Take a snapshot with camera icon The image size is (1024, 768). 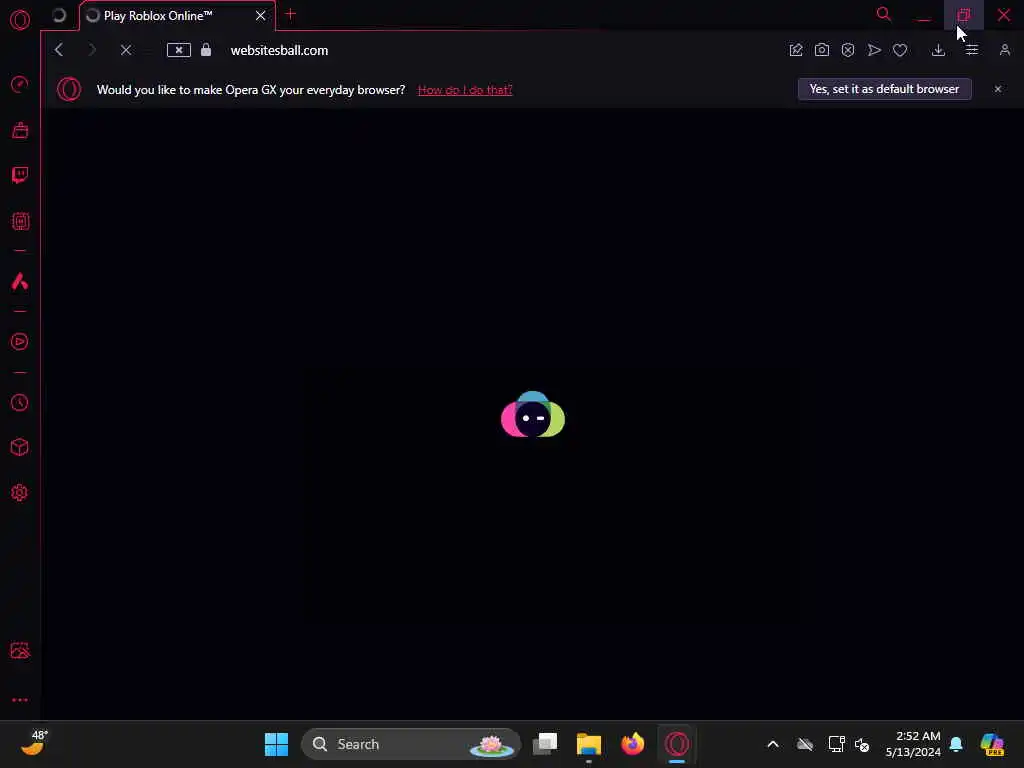click(x=822, y=50)
